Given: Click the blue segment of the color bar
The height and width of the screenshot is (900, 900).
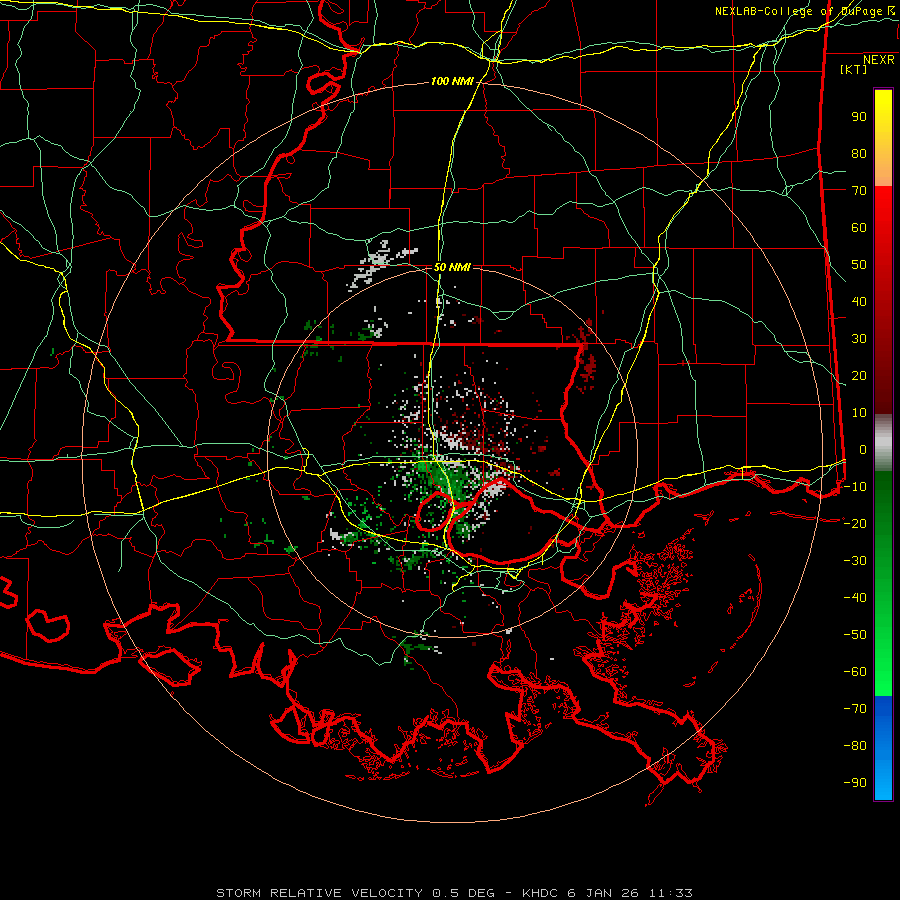Looking at the screenshot, I should coord(883,748).
